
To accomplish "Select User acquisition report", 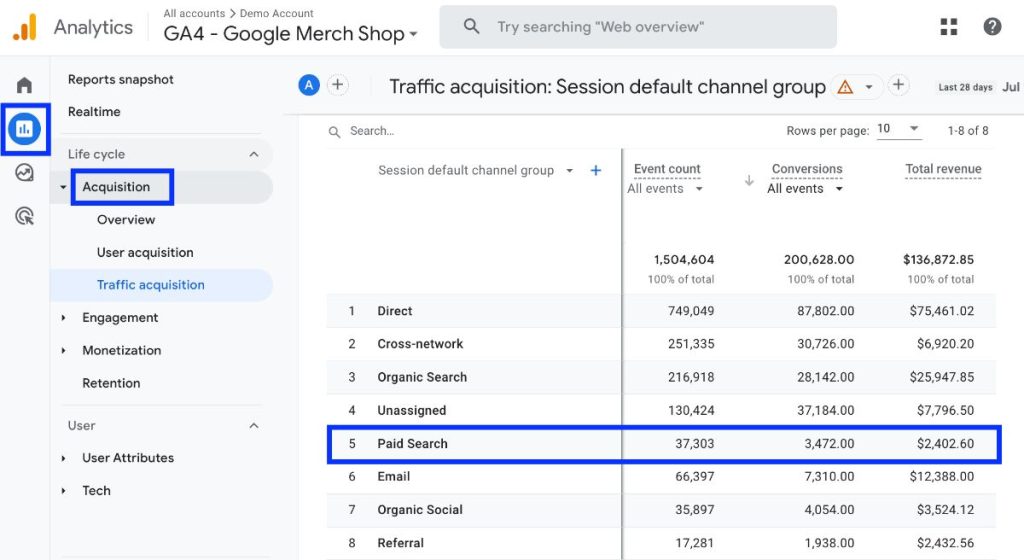I will (x=145, y=253).
